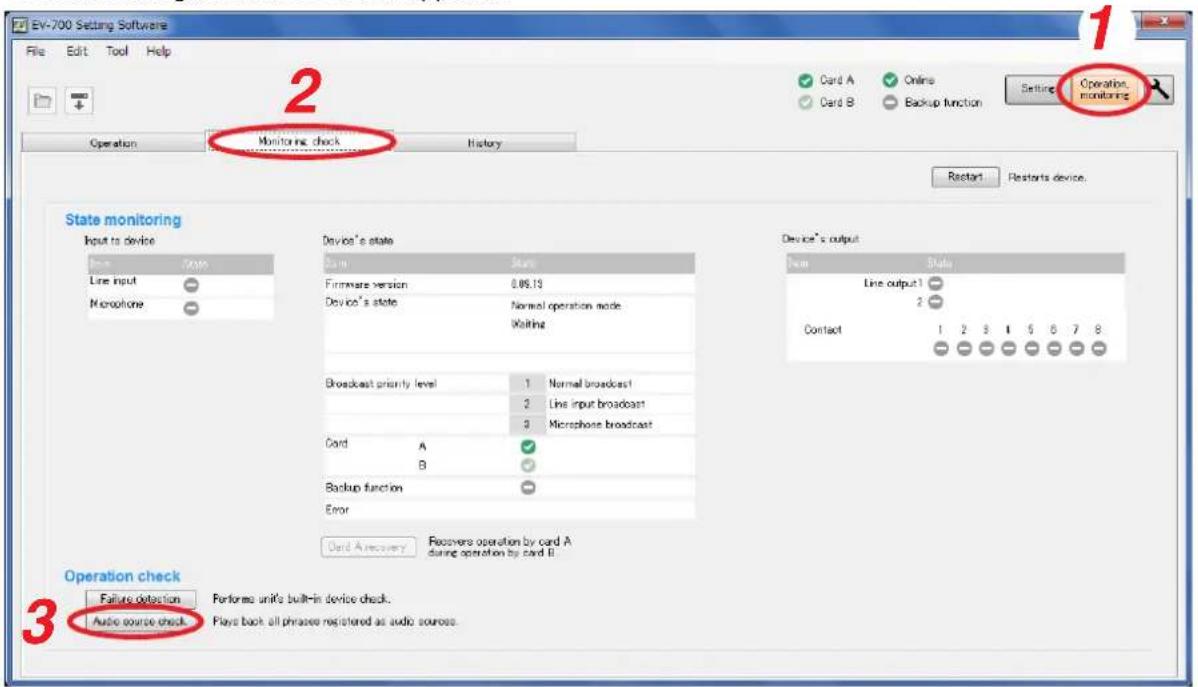The height and width of the screenshot is (687, 1198).
Task: Click the 'Device's output' table heading
Action: [821, 239]
